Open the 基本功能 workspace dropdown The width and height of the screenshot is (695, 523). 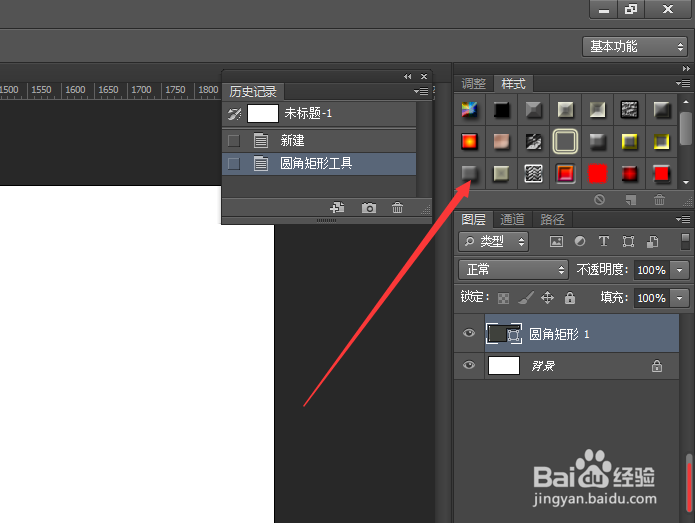pyautogui.click(x=635, y=47)
